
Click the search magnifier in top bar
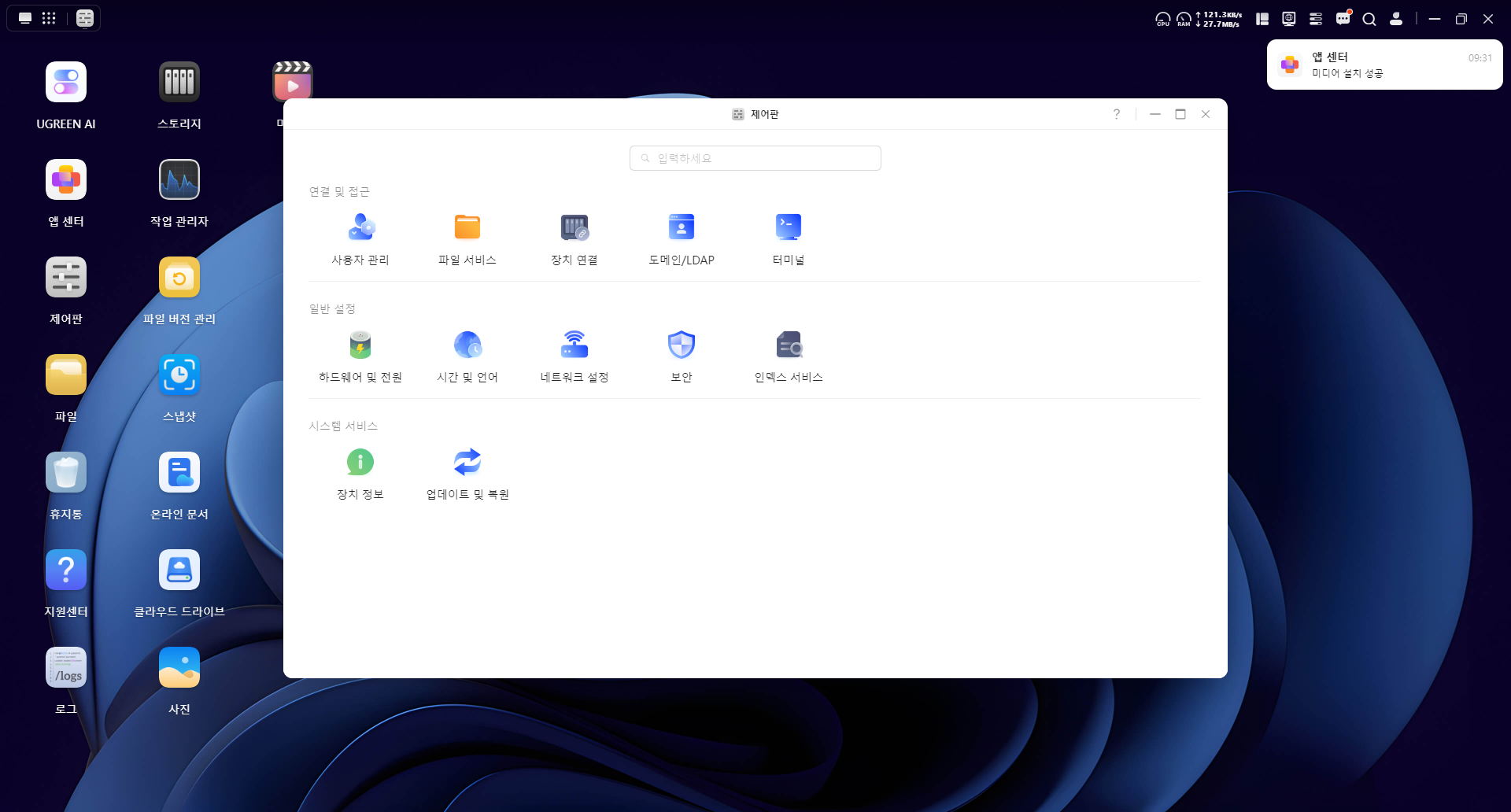tap(1369, 19)
